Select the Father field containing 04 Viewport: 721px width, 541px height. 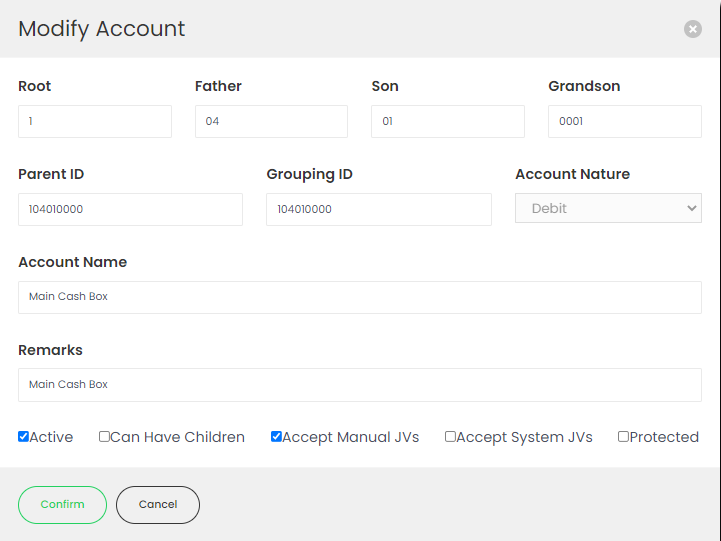271,121
